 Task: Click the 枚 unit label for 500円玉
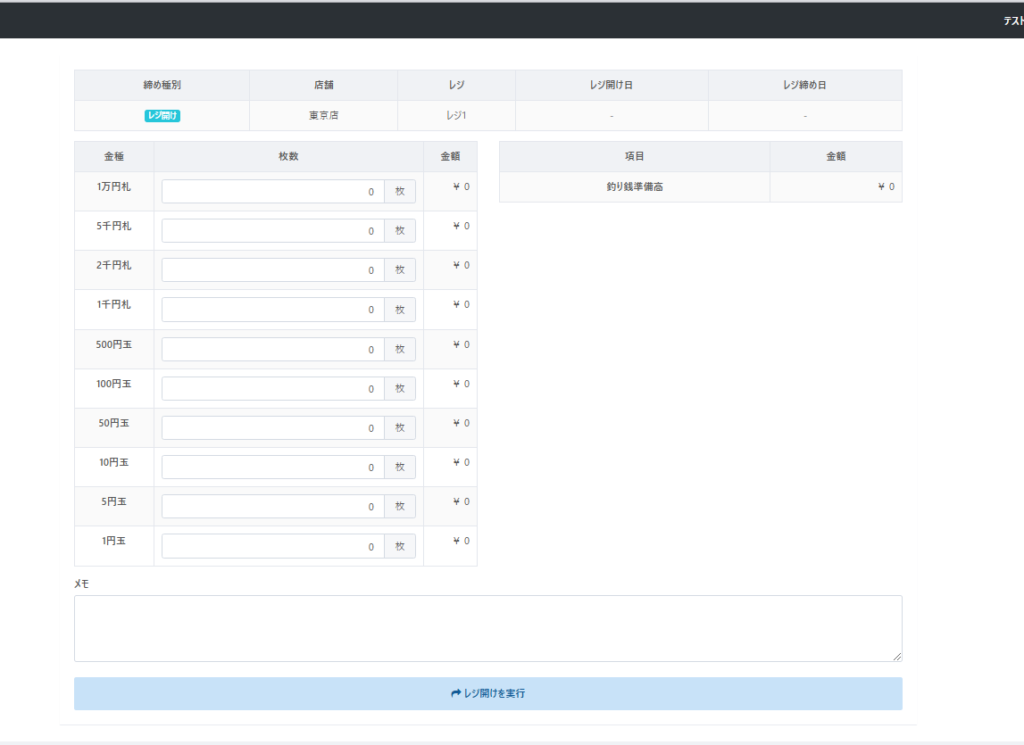(x=400, y=349)
